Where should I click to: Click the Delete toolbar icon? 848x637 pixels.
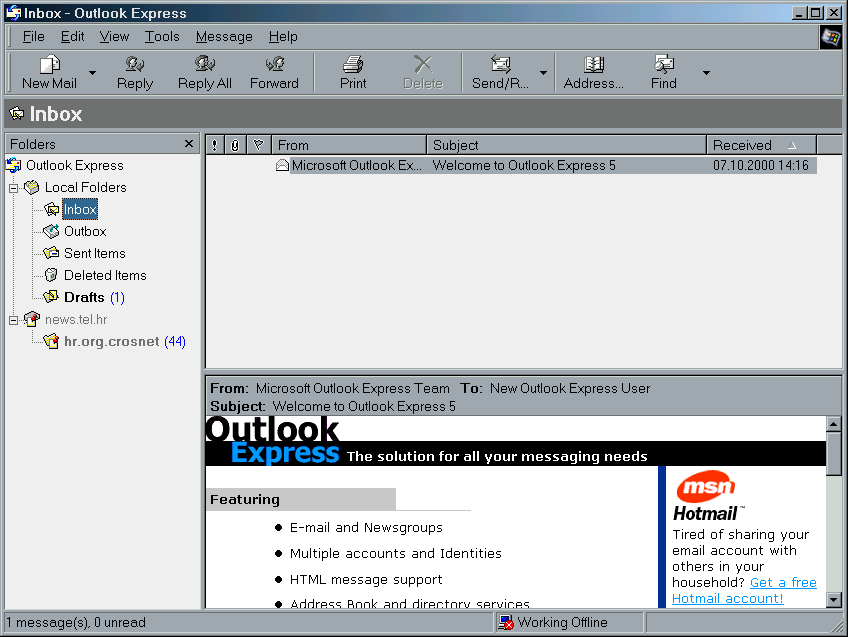423,64
